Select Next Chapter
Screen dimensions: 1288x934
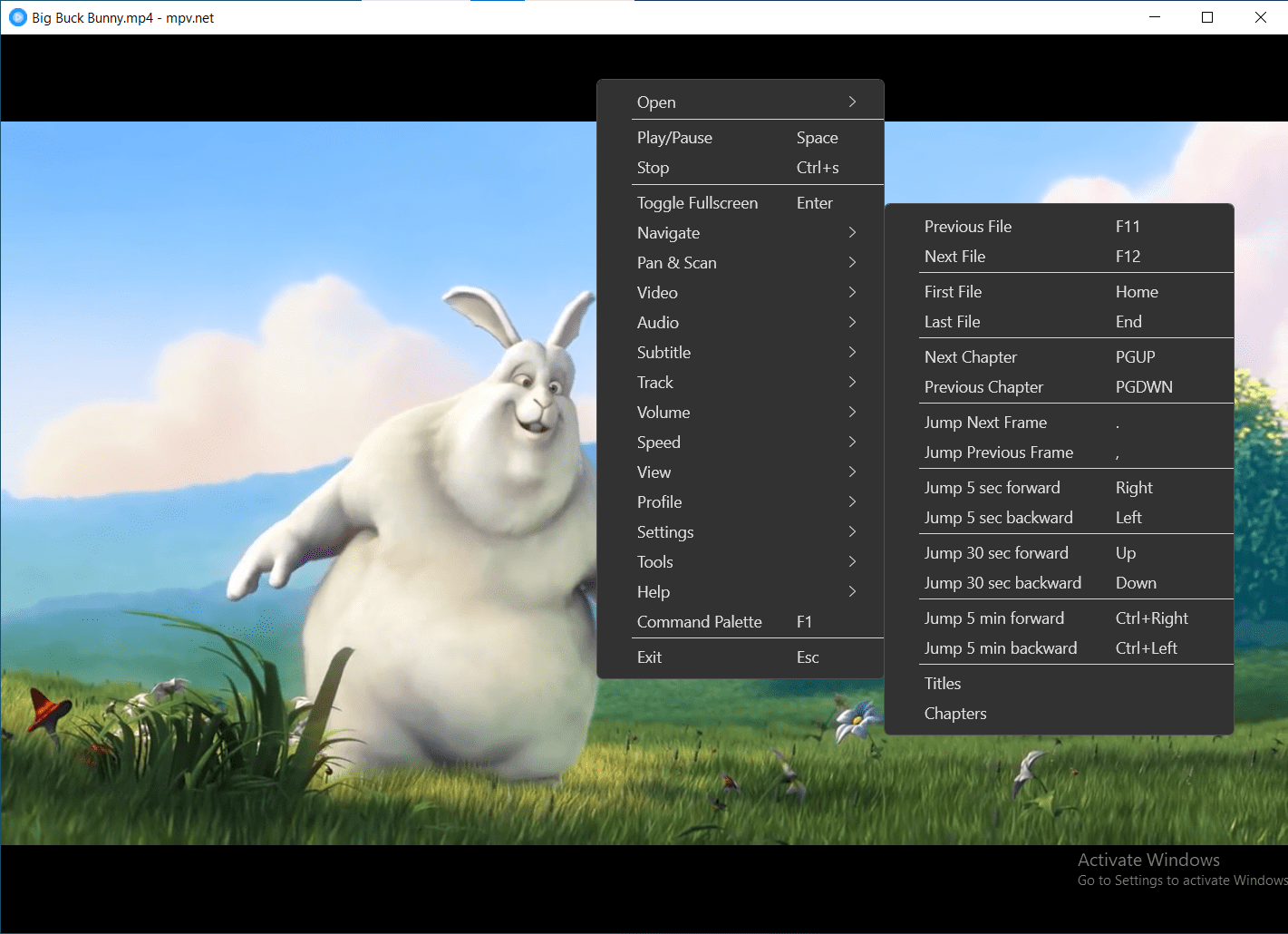point(1060,357)
